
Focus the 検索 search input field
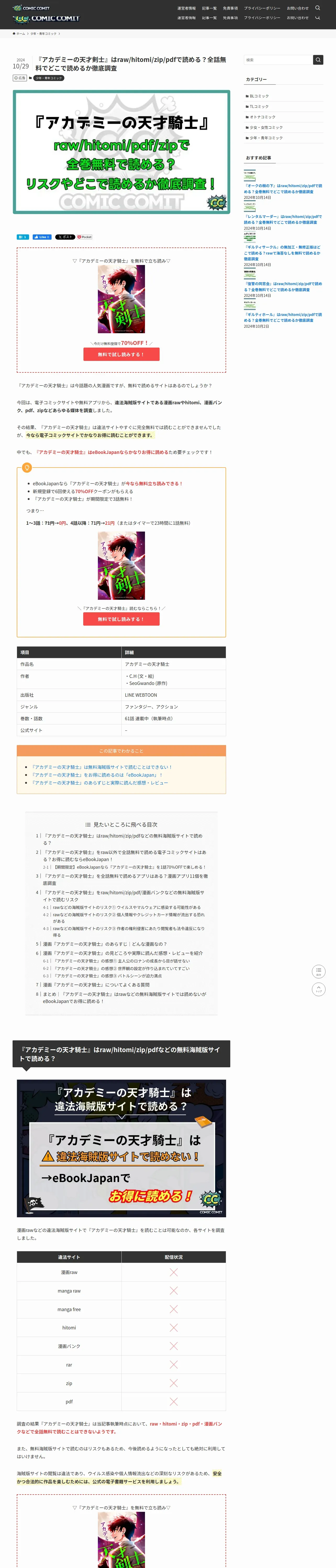click(278, 60)
